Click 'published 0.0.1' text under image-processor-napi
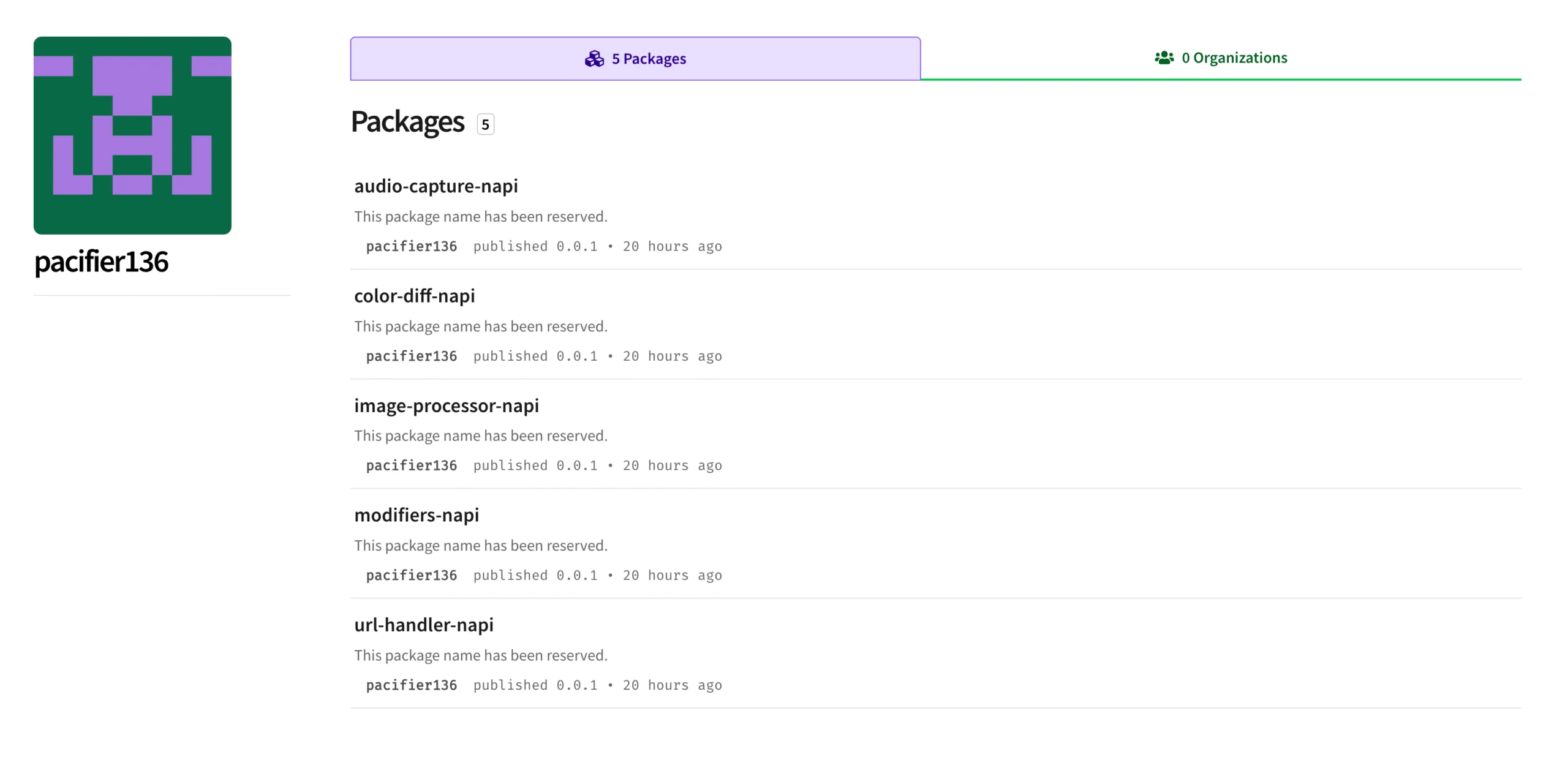The image size is (1568, 757). pyautogui.click(x=535, y=465)
